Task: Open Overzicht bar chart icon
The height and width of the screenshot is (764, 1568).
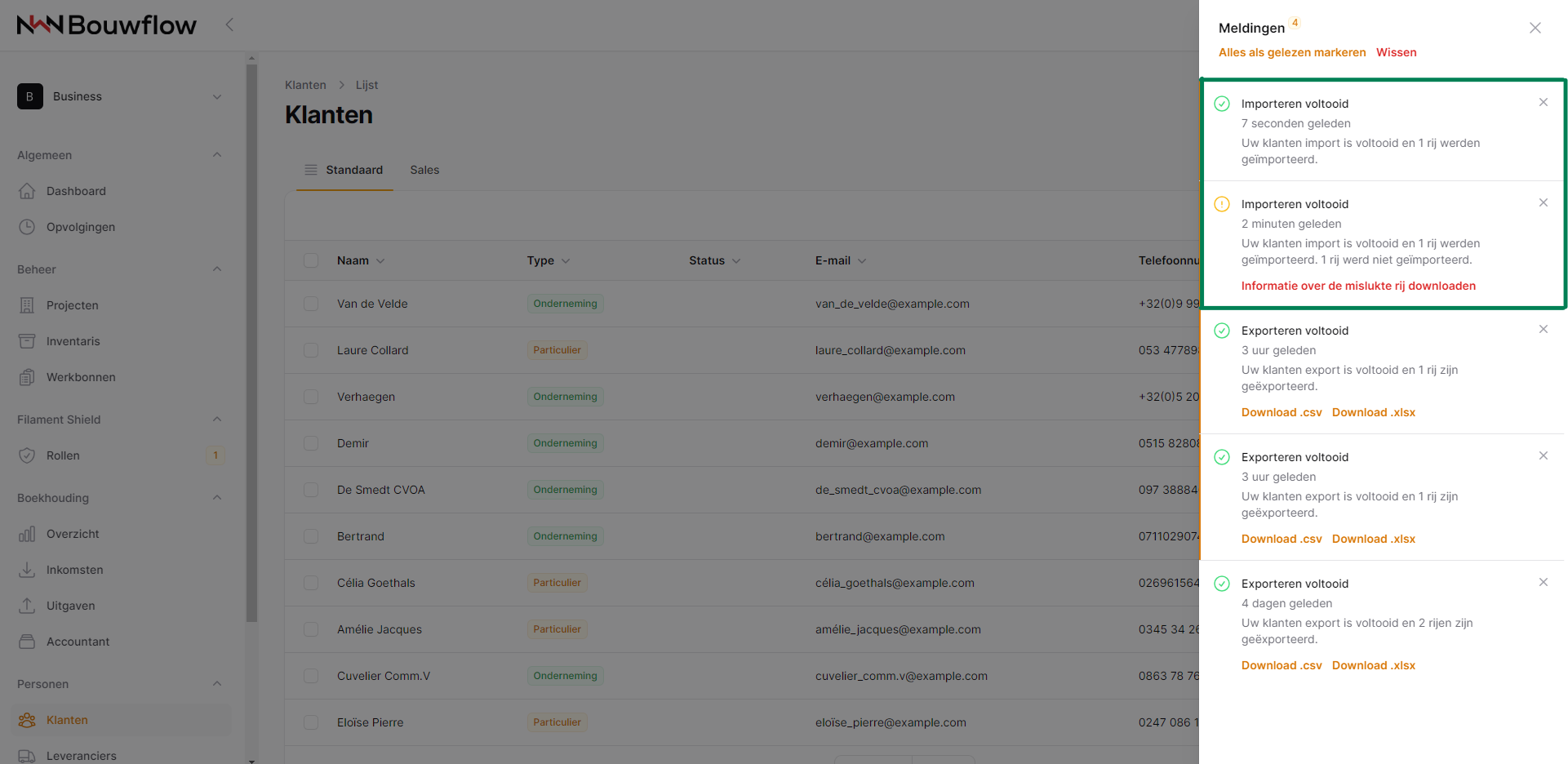Action: coord(27,534)
